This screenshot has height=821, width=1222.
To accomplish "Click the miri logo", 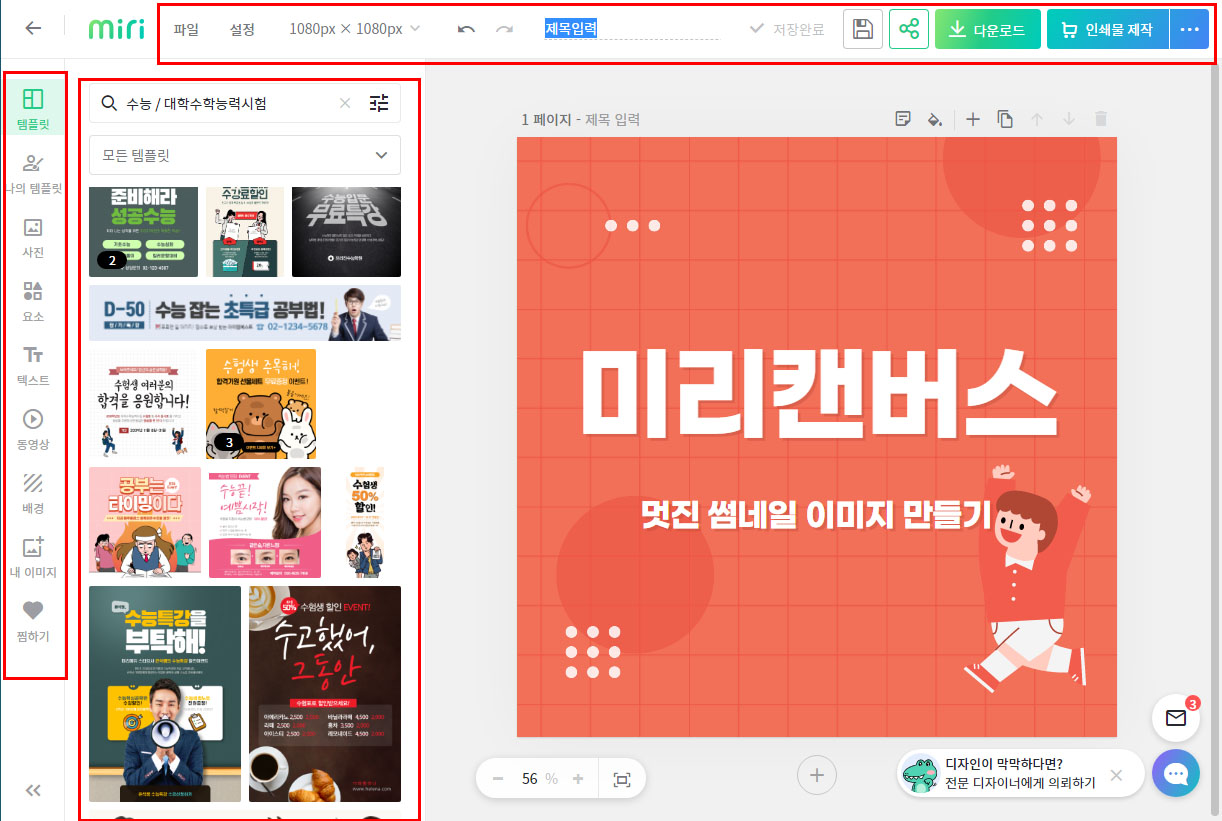I will pyautogui.click(x=116, y=29).
